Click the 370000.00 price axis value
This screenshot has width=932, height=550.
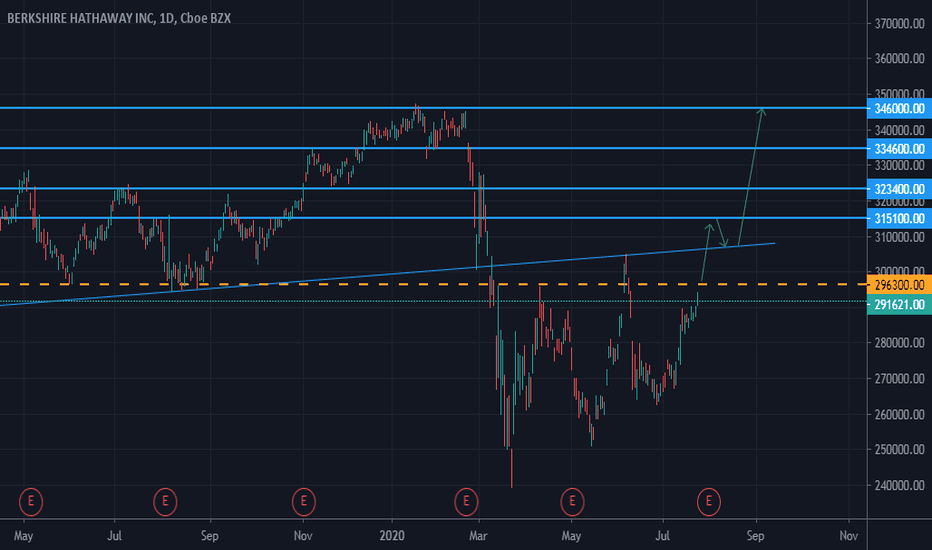click(899, 24)
